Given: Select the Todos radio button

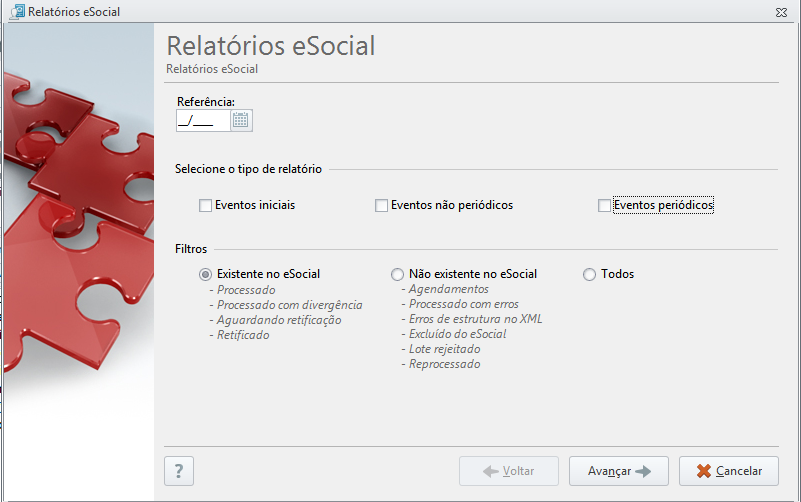Looking at the screenshot, I should click(x=590, y=275).
